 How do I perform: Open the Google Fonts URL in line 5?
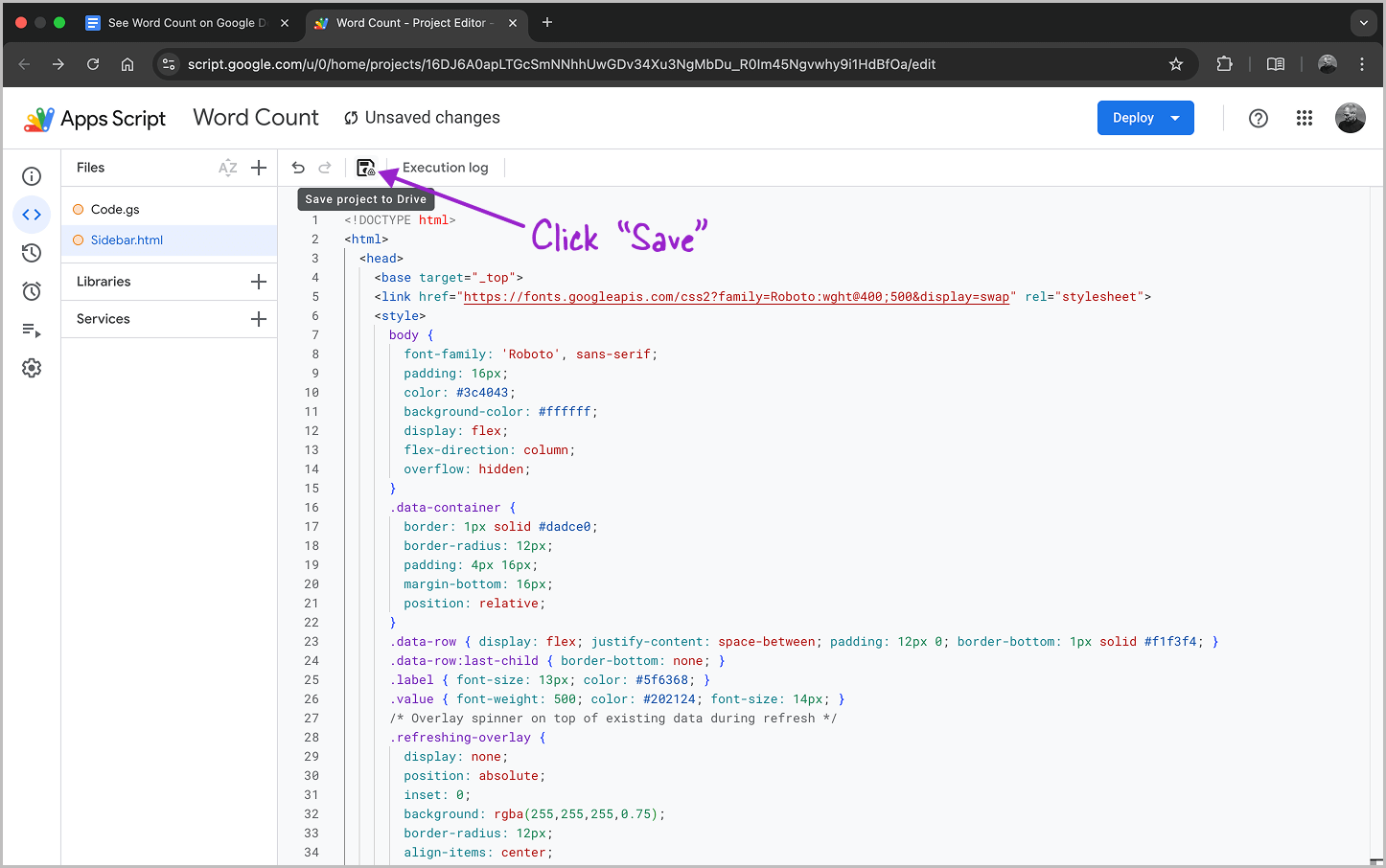(736, 297)
